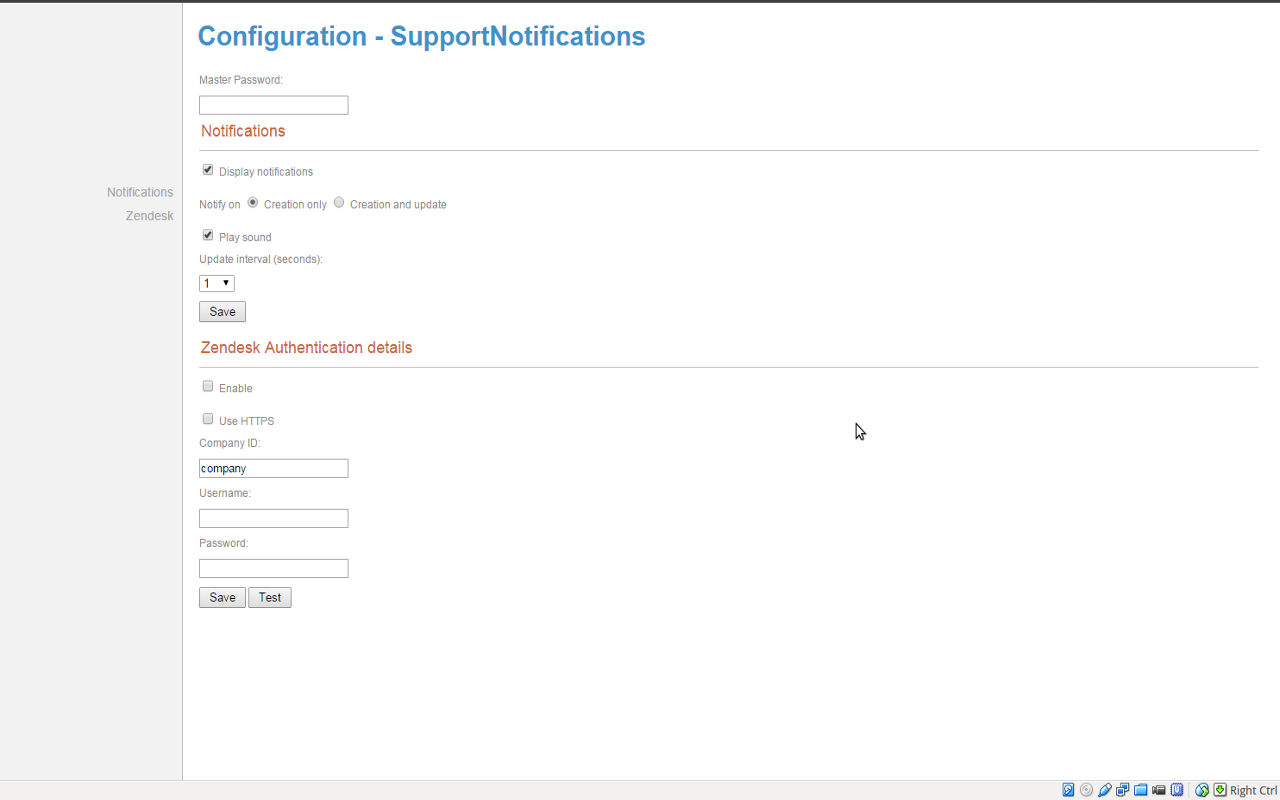1280x800 pixels.
Task: Click the Zendesk Authentication details heading
Action: 306,348
